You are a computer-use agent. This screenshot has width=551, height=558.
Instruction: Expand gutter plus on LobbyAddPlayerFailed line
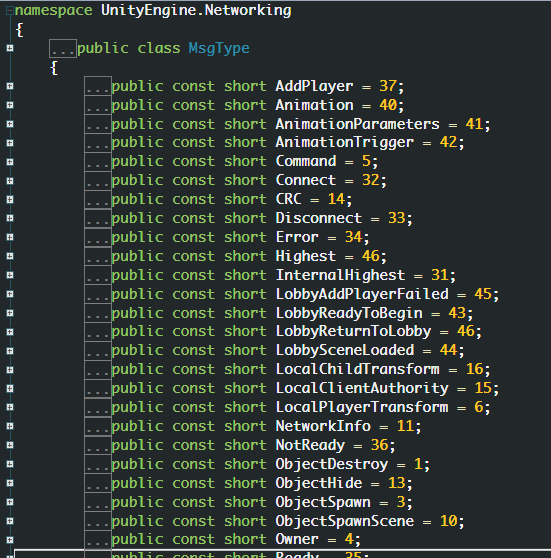coord(10,294)
